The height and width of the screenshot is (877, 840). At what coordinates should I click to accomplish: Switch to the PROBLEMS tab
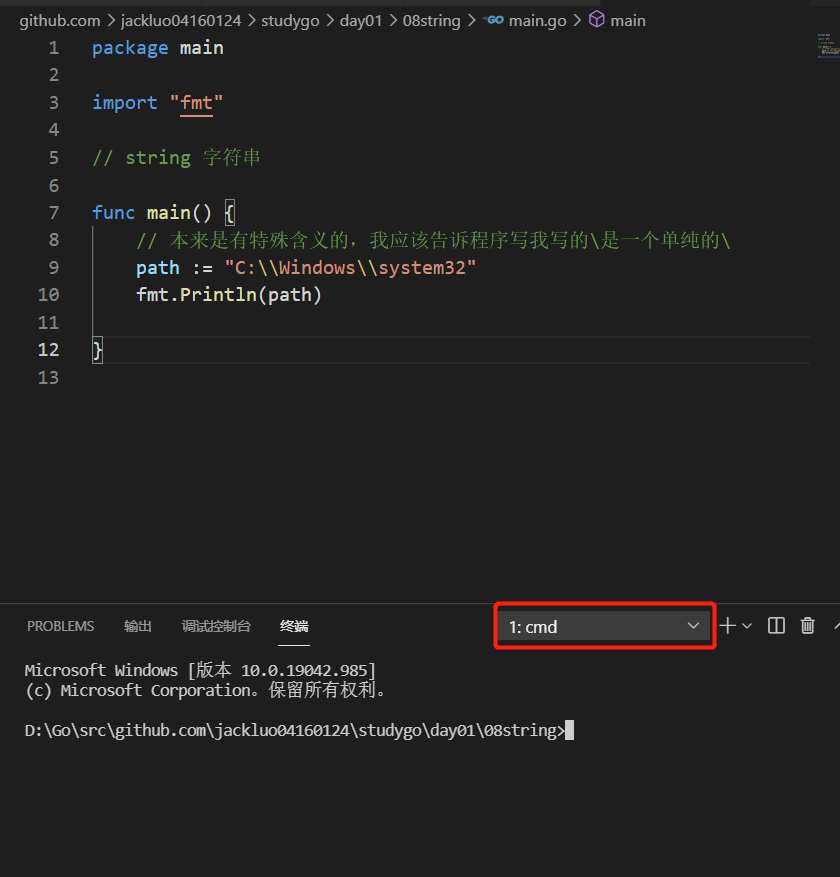(60, 626)
